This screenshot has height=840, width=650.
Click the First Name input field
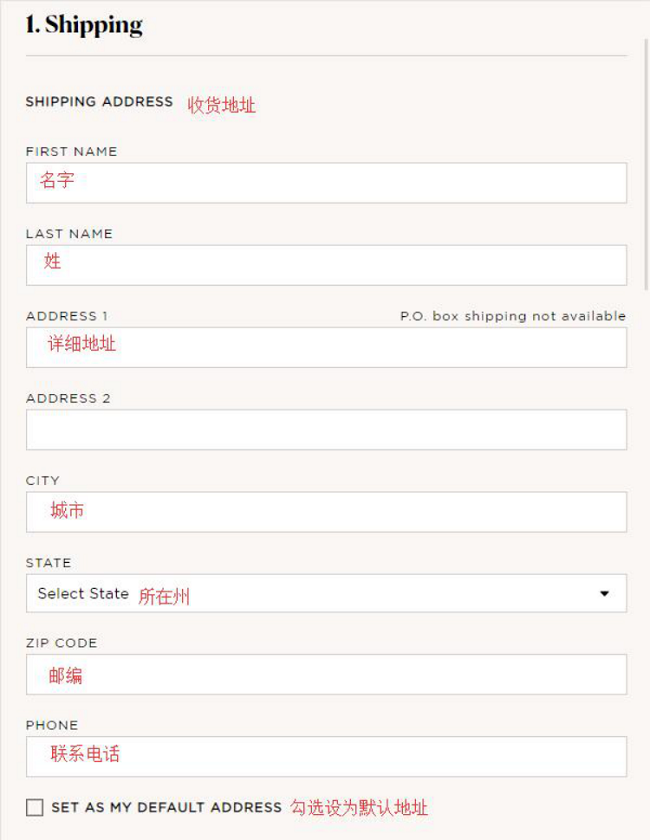(326, 183)
